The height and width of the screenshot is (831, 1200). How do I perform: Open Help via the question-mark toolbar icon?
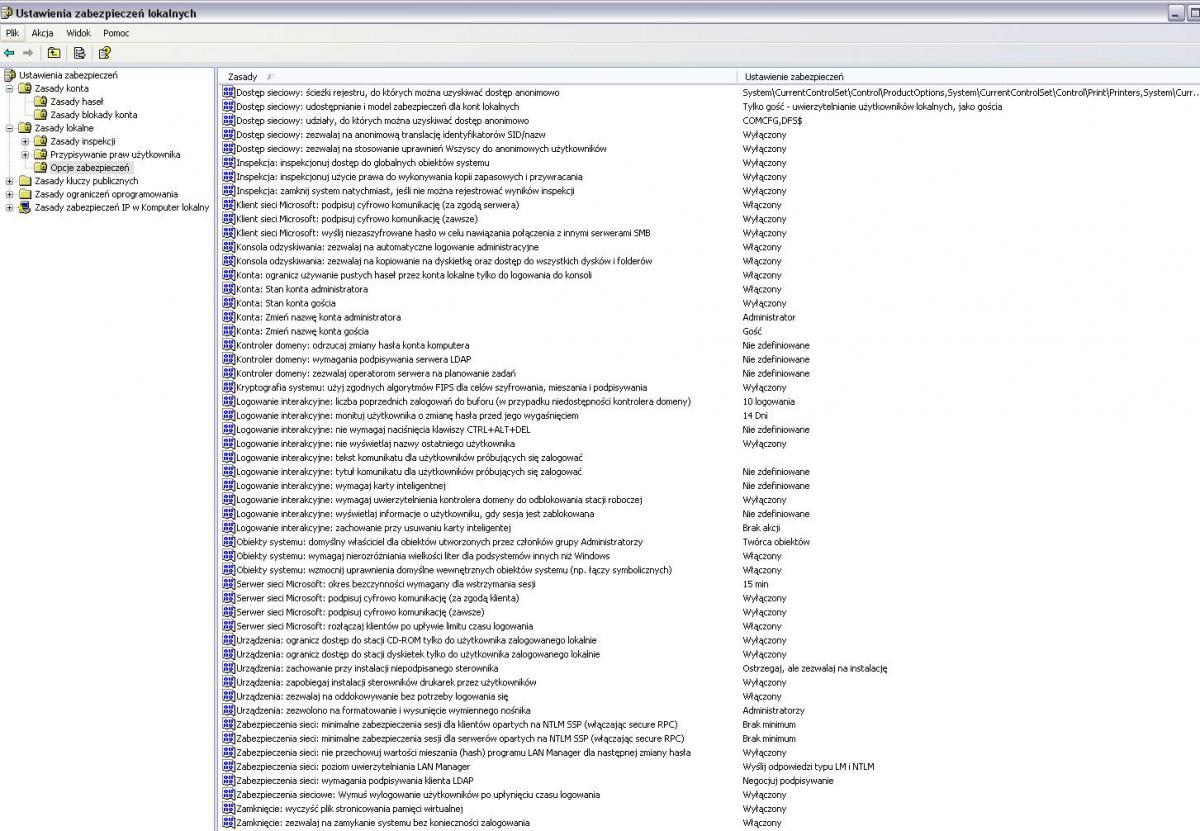click(x=104, y=53)
